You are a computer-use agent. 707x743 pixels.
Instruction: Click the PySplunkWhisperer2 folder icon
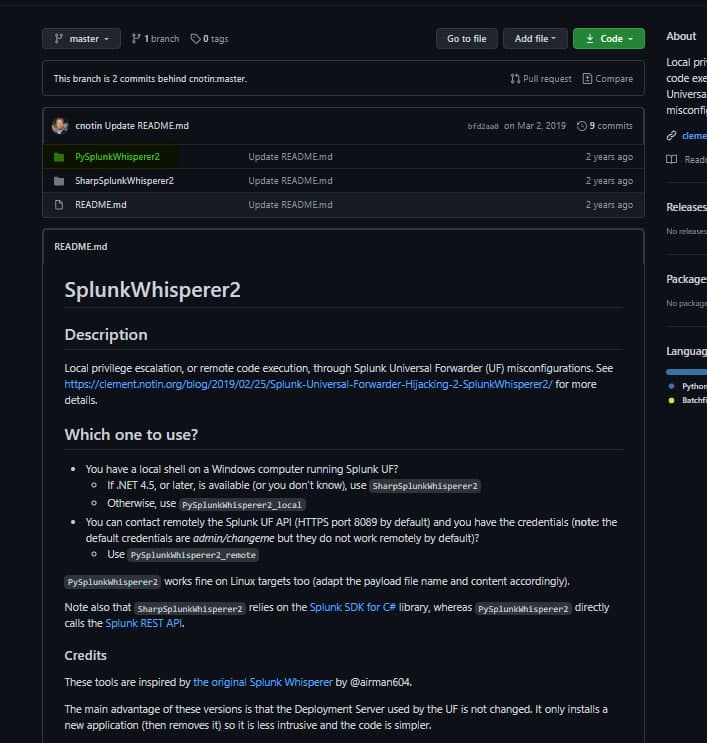coord(59,157)
